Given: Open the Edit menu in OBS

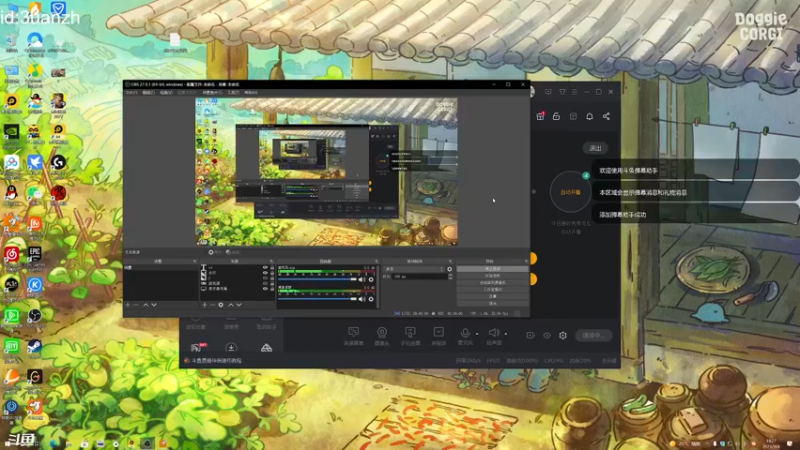Looking at the screenshot, I should pyautogui.click(x=148, y=92).
